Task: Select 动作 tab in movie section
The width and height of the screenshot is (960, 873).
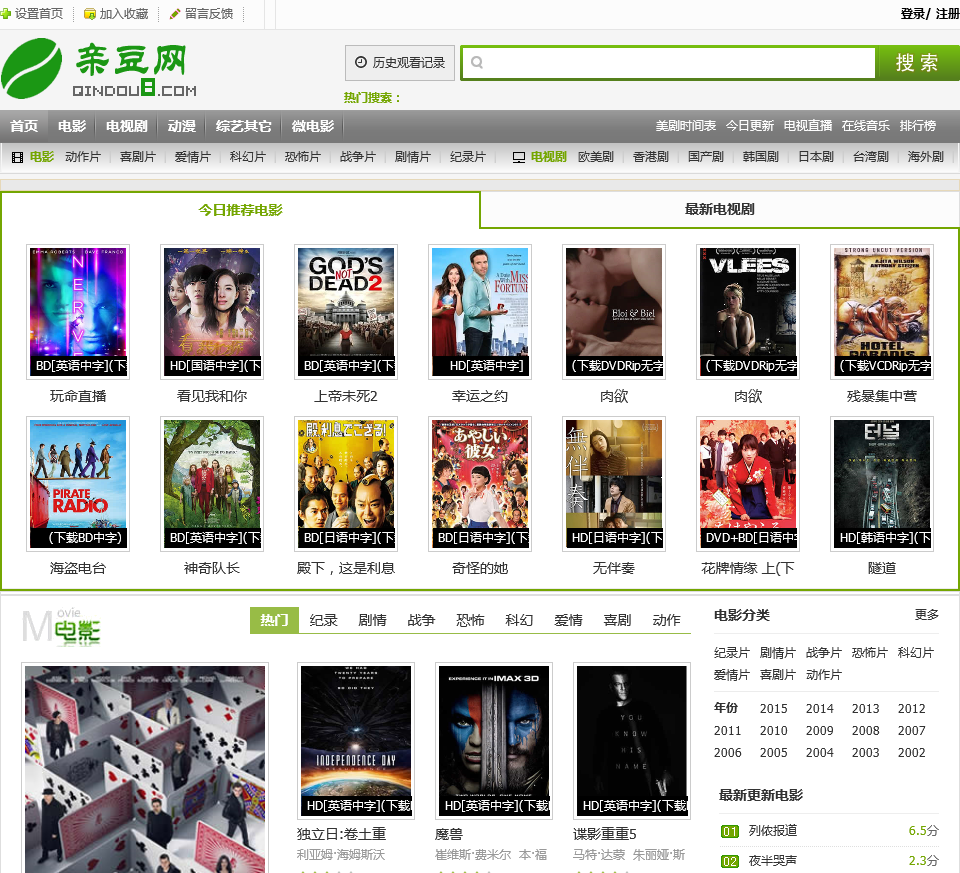Action: 666,620
